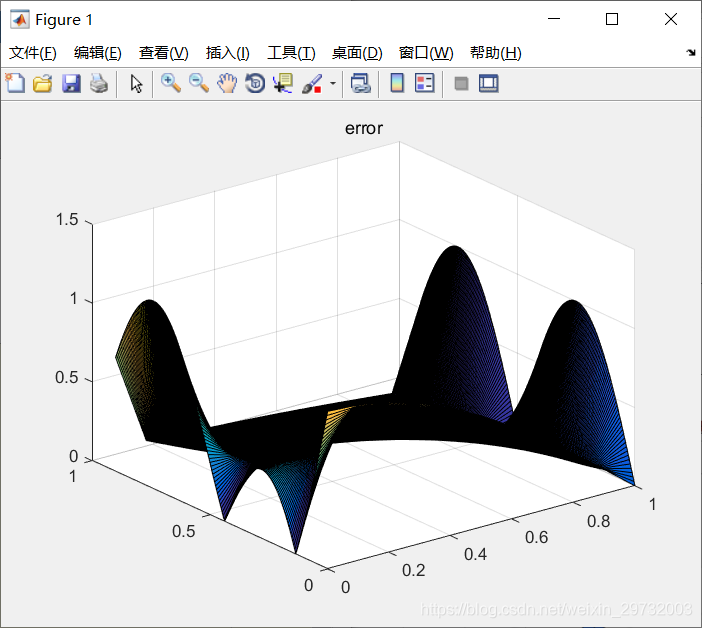This screenshot has height=628, width=702.
Task: Open the 编辑(E) menu
Action: coord(98,53)
